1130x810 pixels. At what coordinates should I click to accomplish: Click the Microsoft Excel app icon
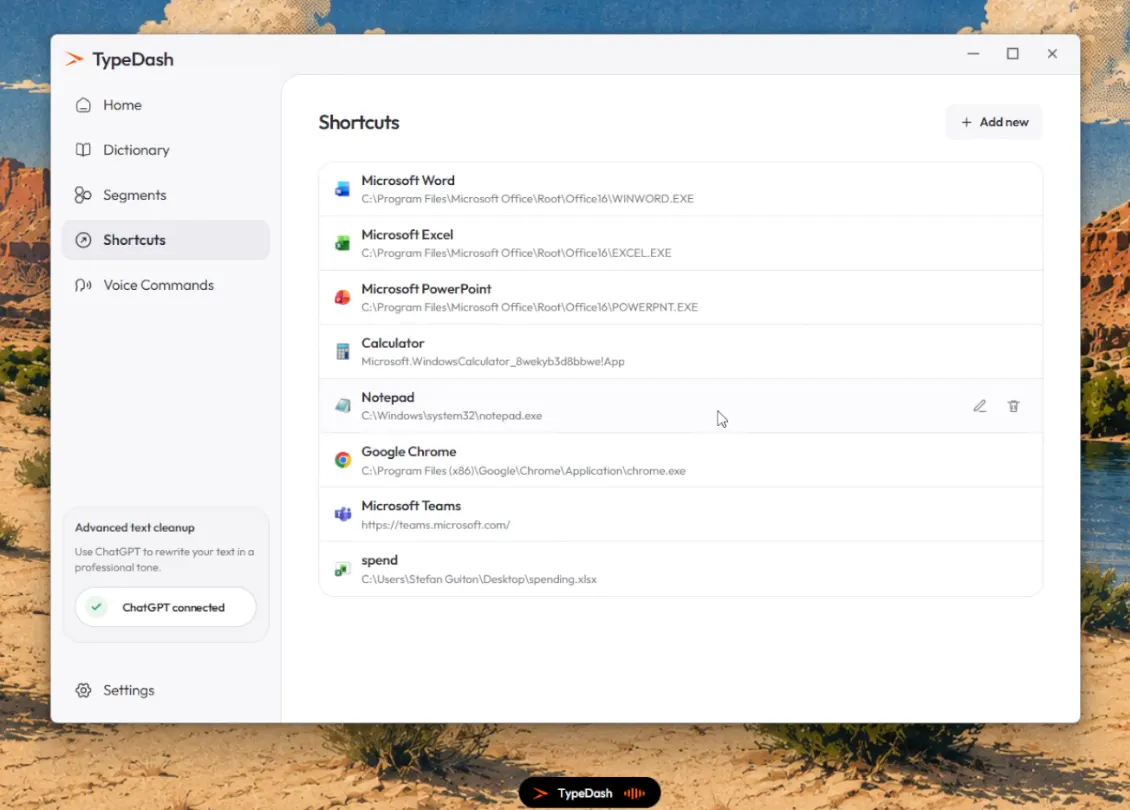click(342, 243)
